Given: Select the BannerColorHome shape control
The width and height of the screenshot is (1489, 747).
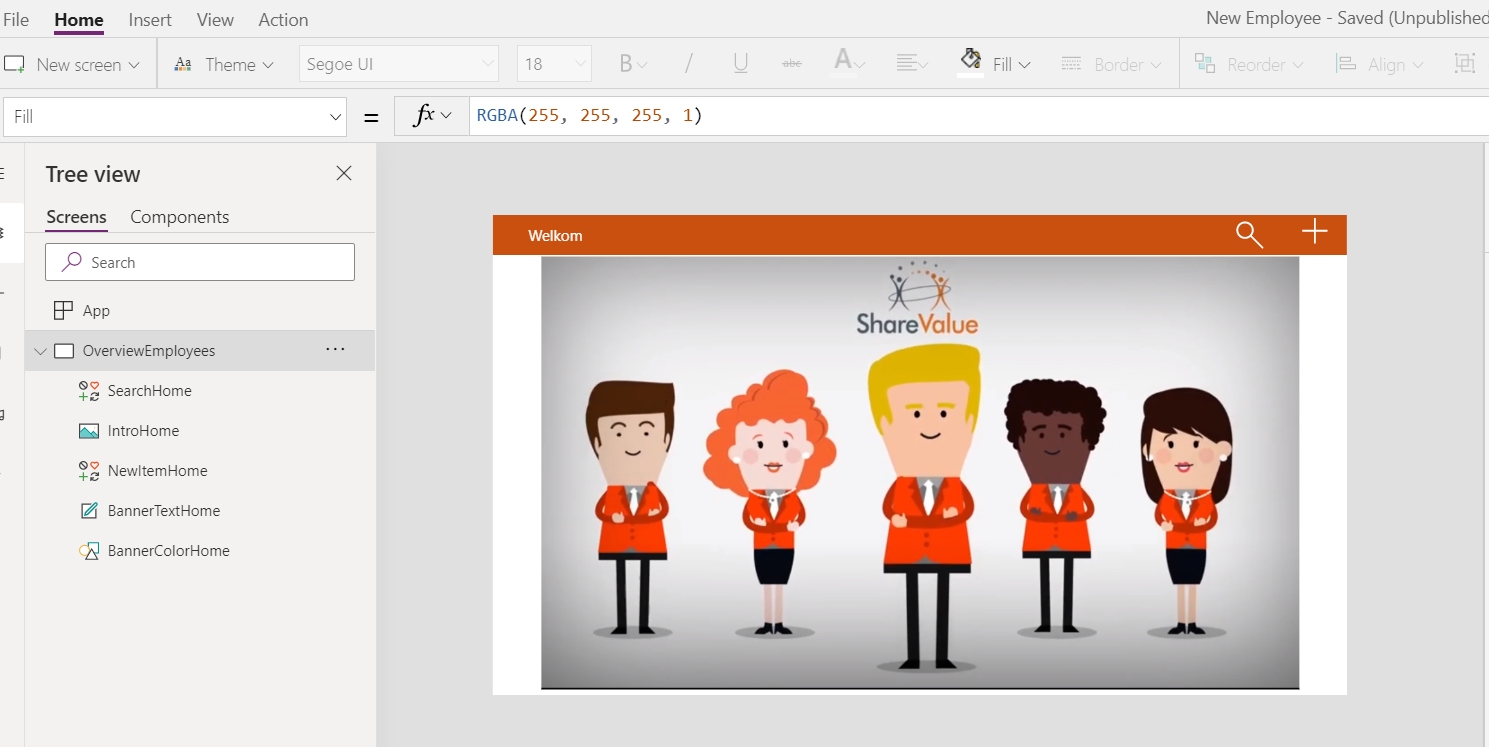Looking at the screenshot, I should click(169, 551).
